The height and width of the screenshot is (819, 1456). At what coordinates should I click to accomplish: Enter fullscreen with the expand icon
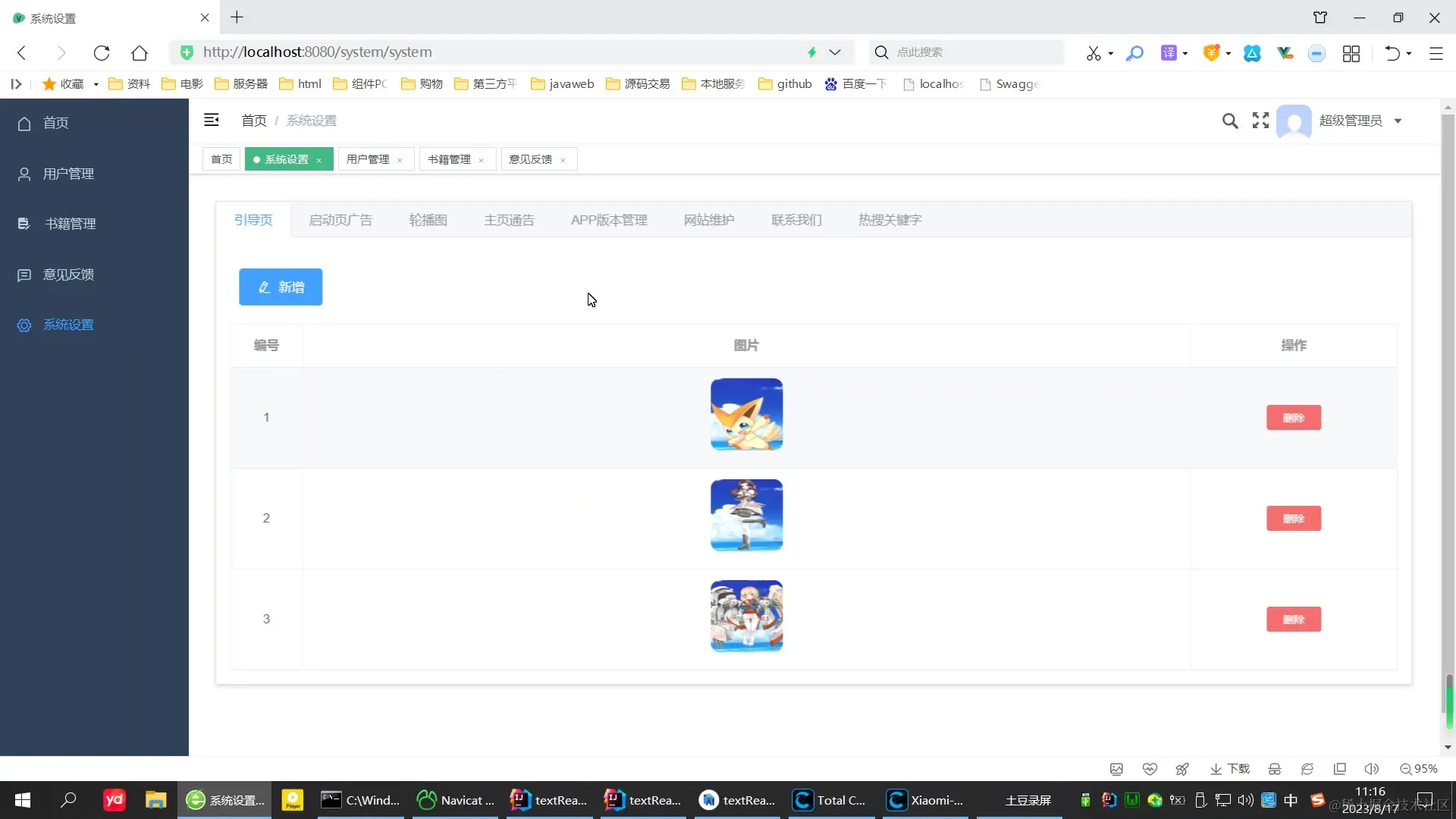pyautogui.click(x=1260, y=121)
